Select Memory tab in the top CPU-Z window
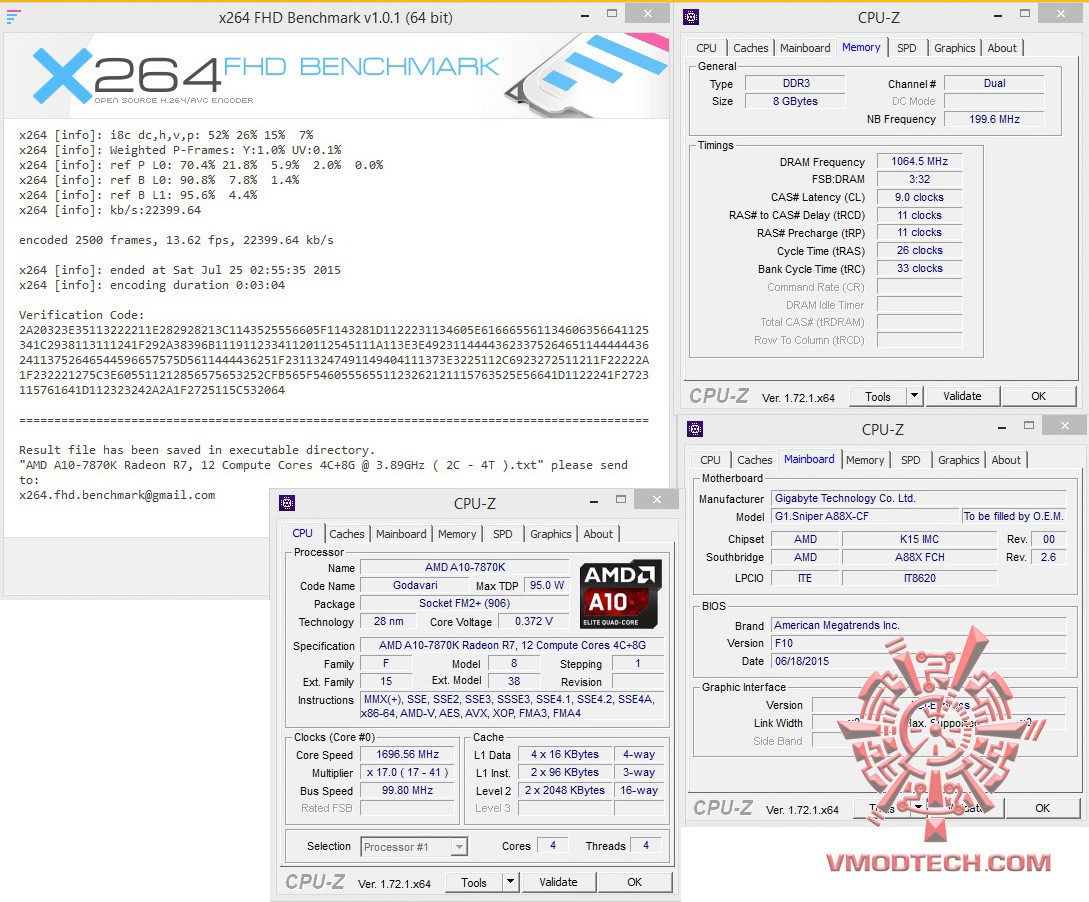Screen dimensions: 1089x902 point(861,47)
